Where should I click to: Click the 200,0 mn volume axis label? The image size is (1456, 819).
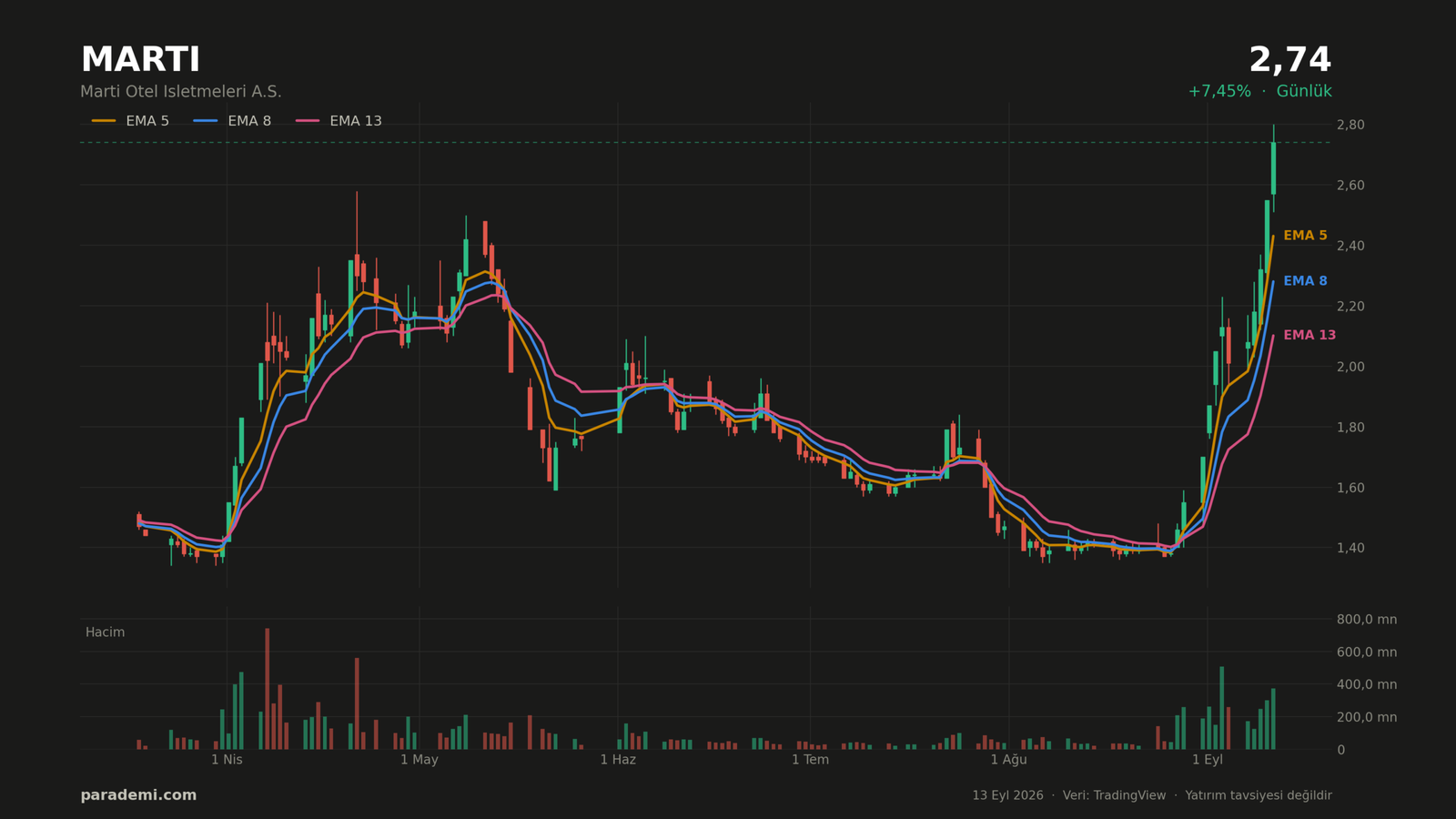1366,717
